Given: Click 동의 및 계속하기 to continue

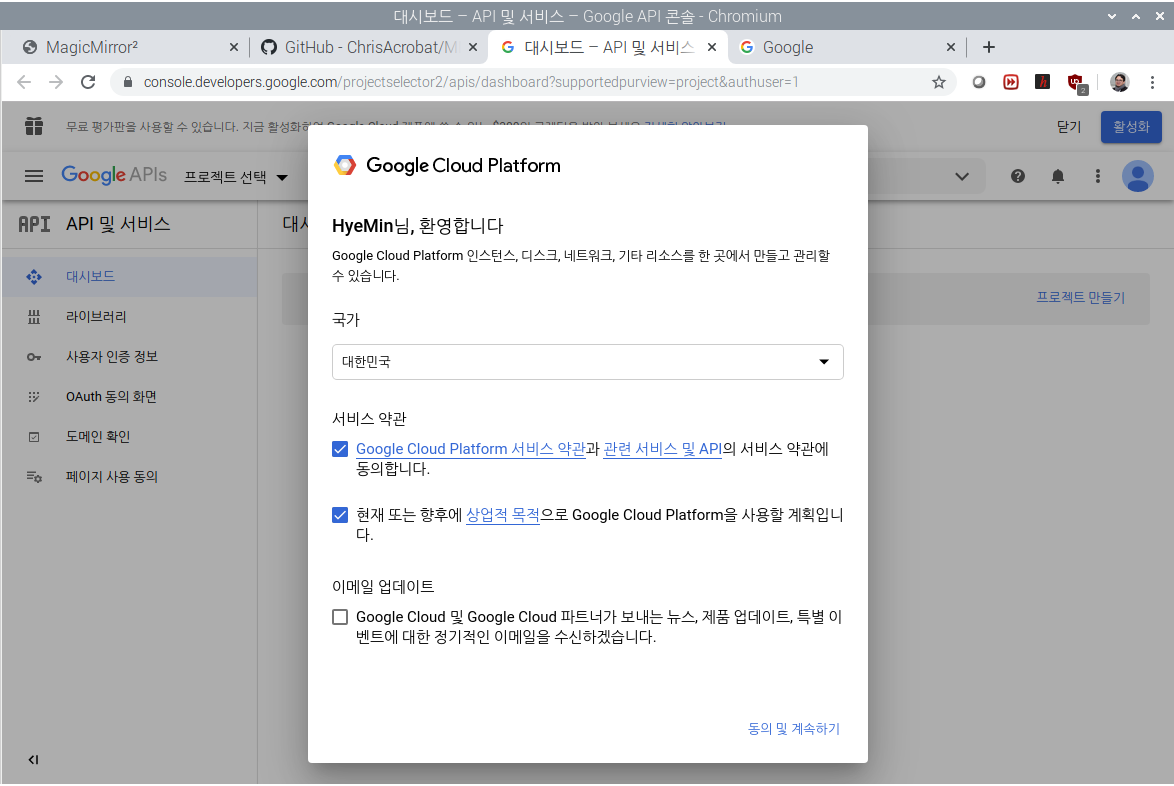Looking at the screenshot, I should 794,729.
